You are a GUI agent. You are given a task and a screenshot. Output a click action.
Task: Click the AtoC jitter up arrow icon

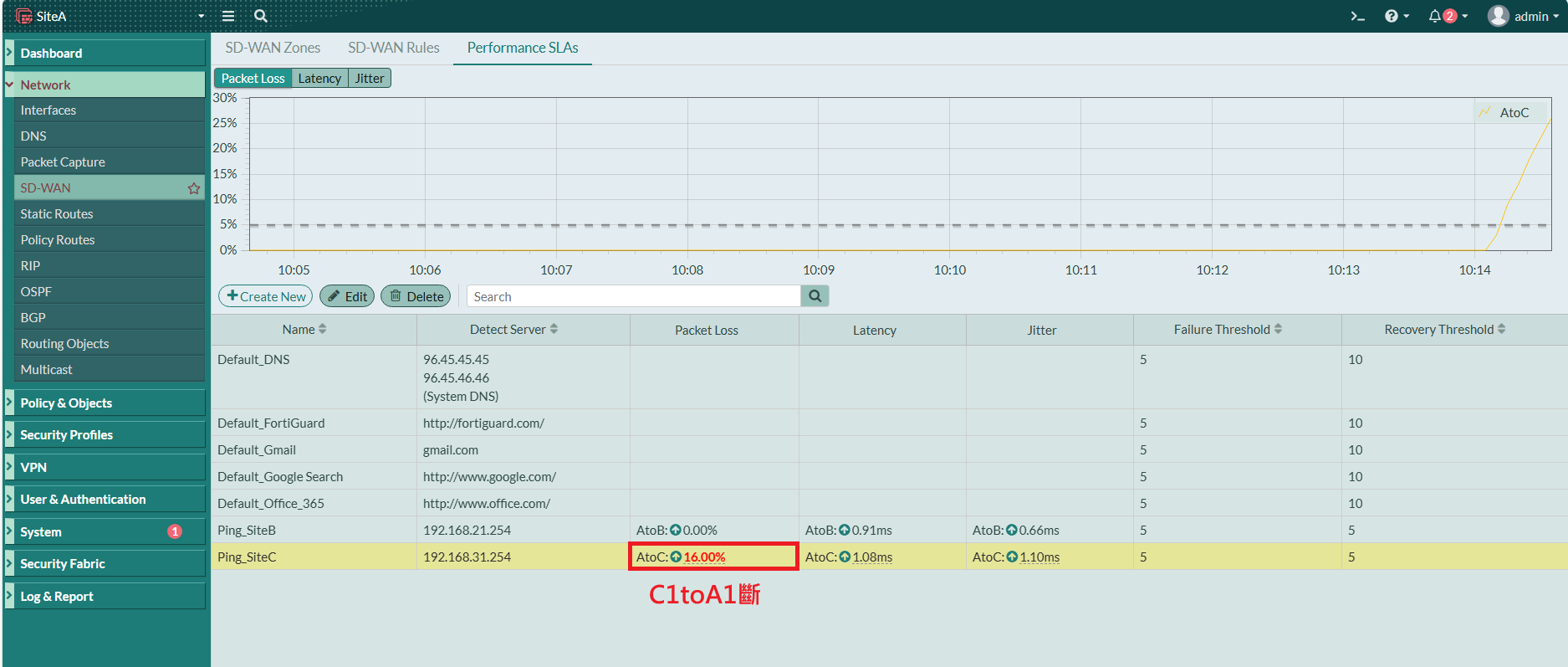(1012, 557)
